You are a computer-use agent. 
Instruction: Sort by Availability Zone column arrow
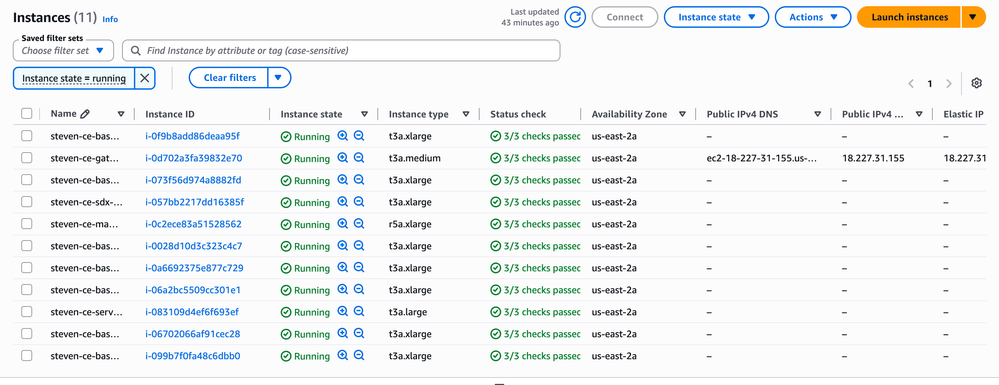coord(682,115)
